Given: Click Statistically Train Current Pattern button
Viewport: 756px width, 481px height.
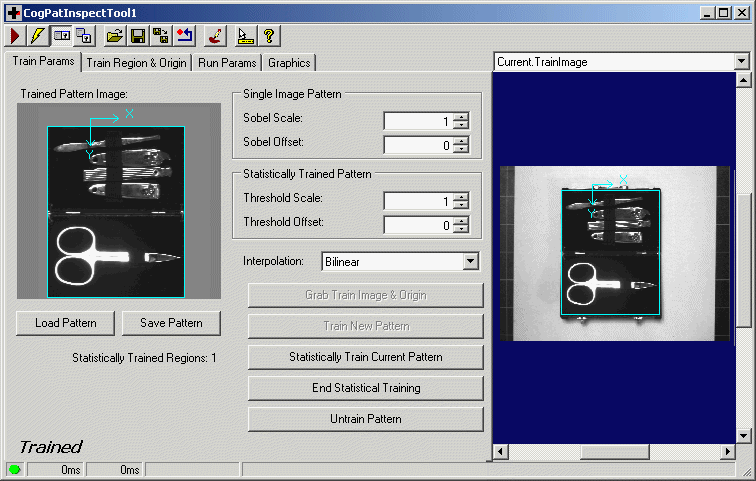Looking at the screenshot, I should 365,357.
